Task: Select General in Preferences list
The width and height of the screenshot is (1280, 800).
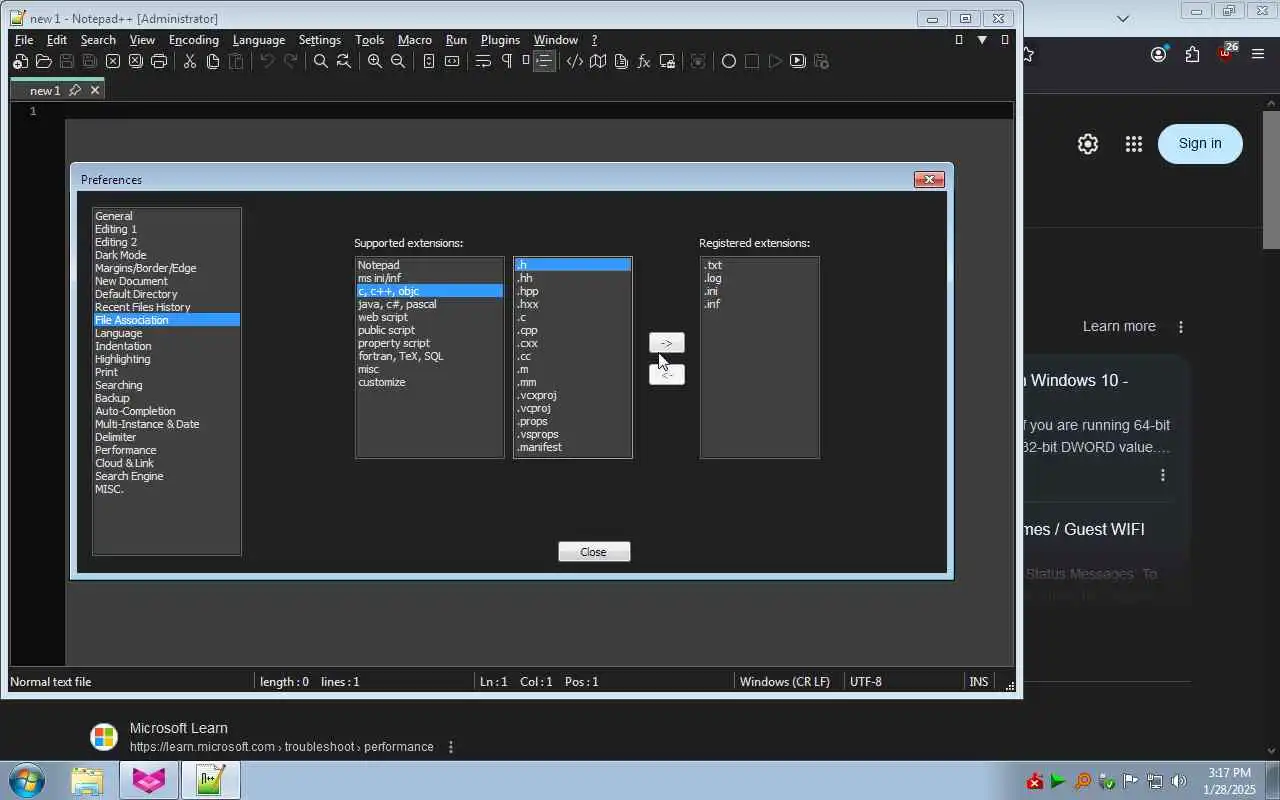Action: 114,216
